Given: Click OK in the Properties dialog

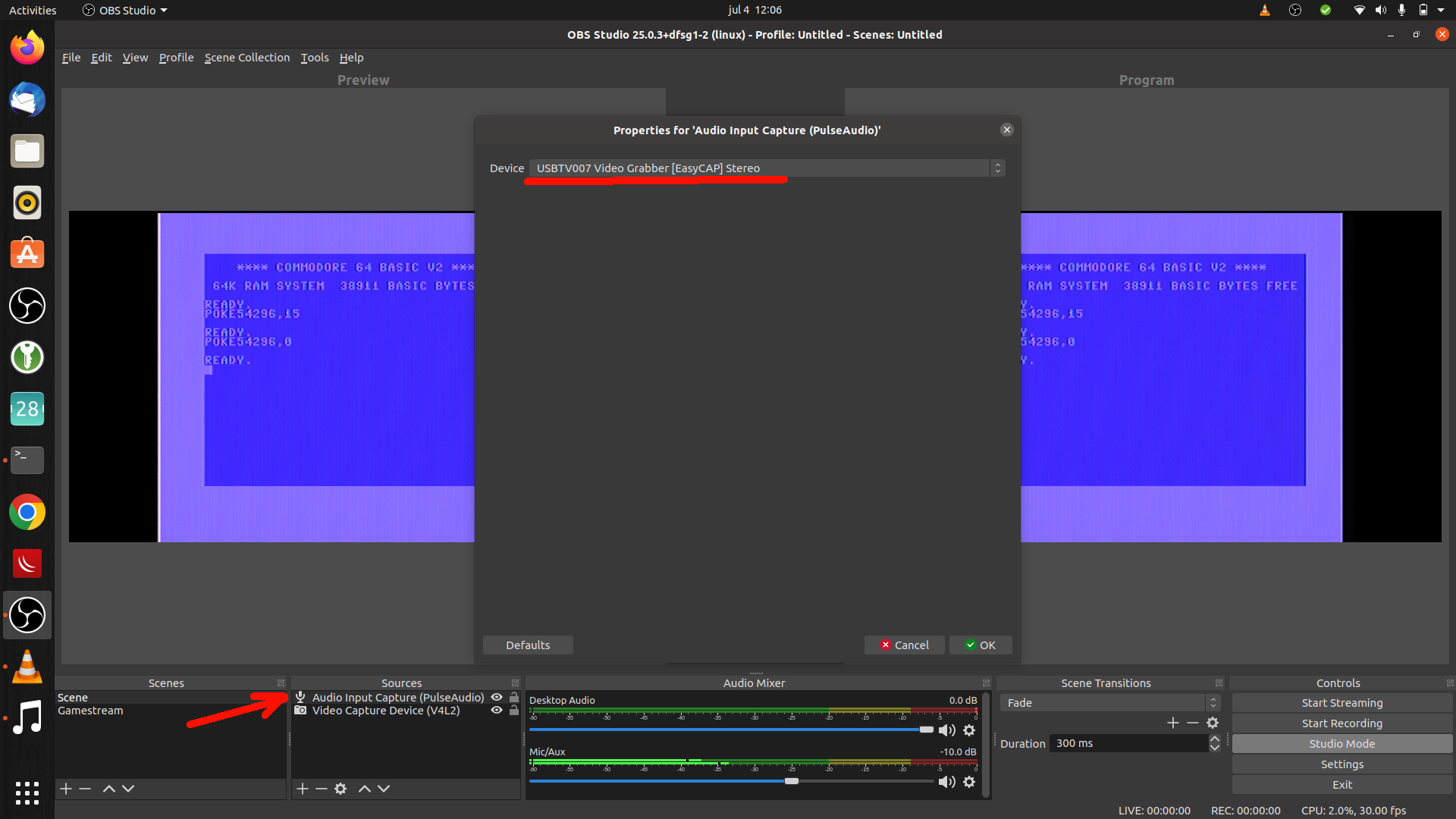Looking at the screenshot, I should [981, 645].
